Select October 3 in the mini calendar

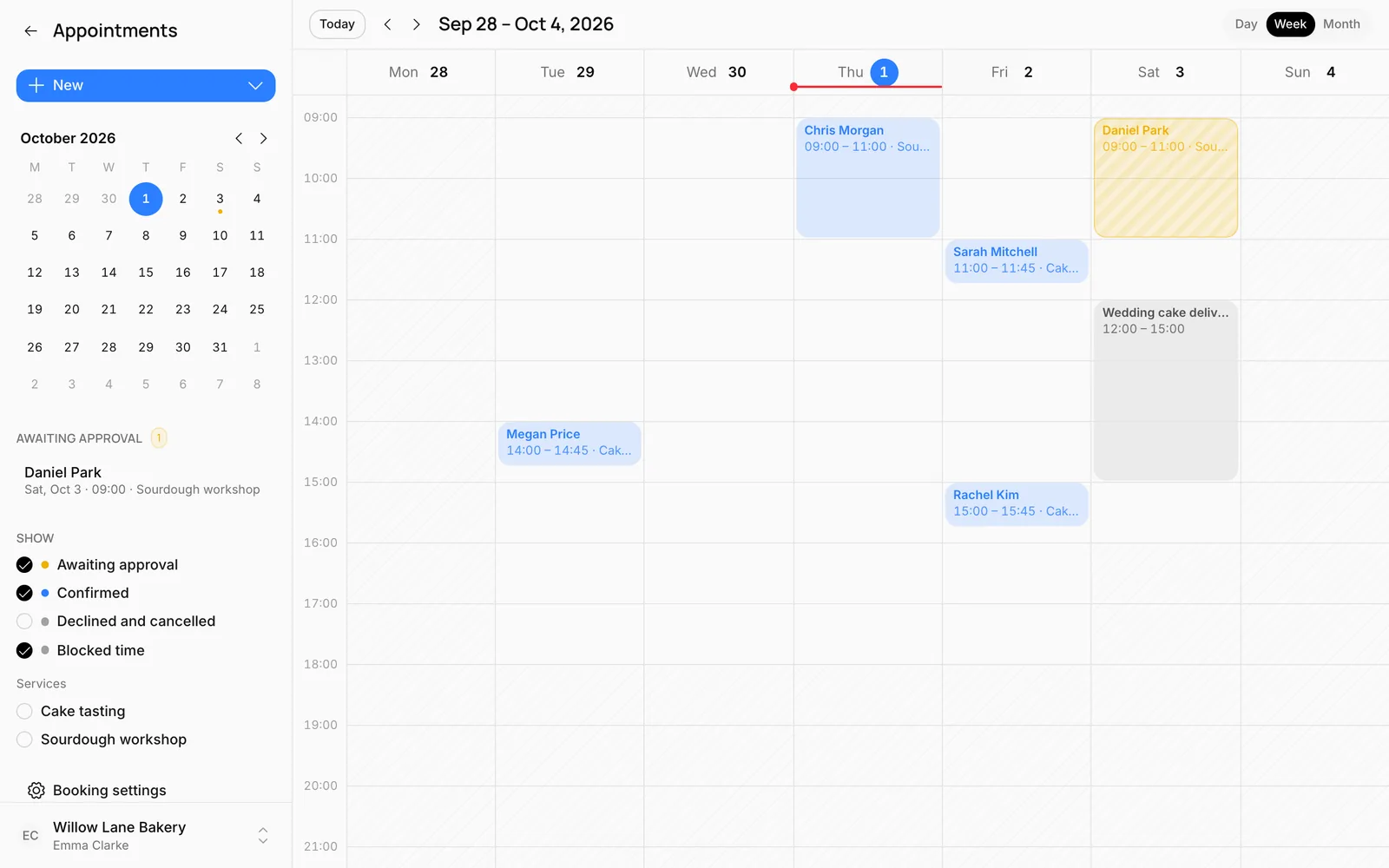(220, 199)
